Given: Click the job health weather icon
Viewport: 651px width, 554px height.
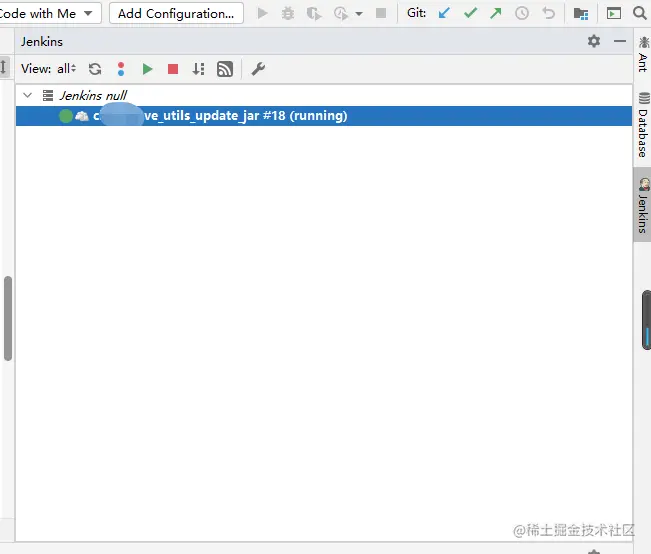Looking at the screenshot, I should click(82, 116).
